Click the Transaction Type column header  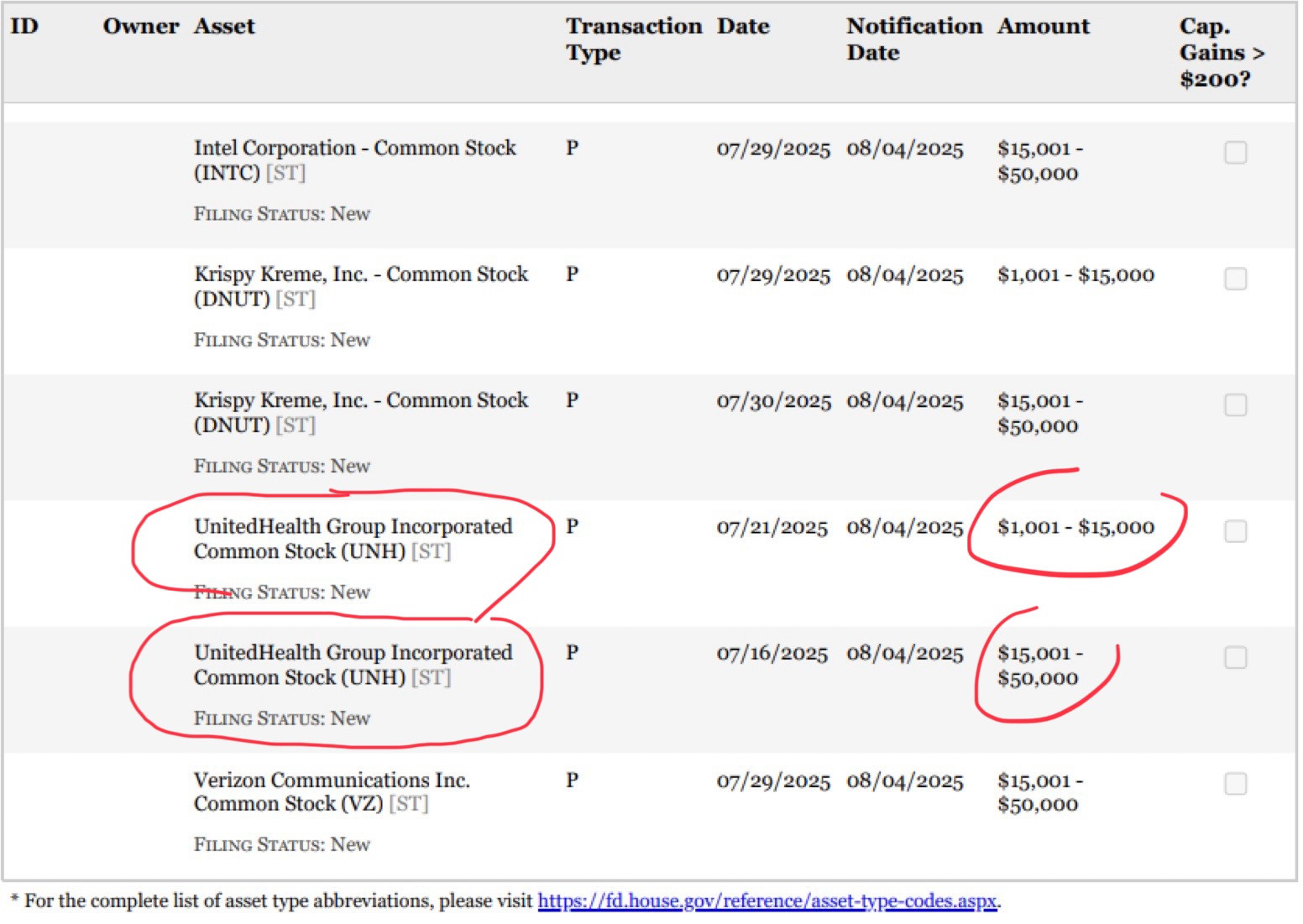pyautogui.click(x=633, y=39)
